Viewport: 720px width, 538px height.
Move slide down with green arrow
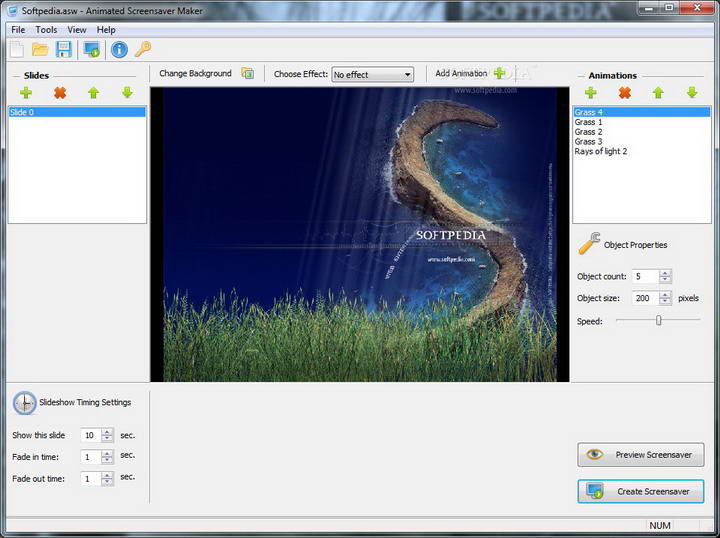[x=128, y=92]
